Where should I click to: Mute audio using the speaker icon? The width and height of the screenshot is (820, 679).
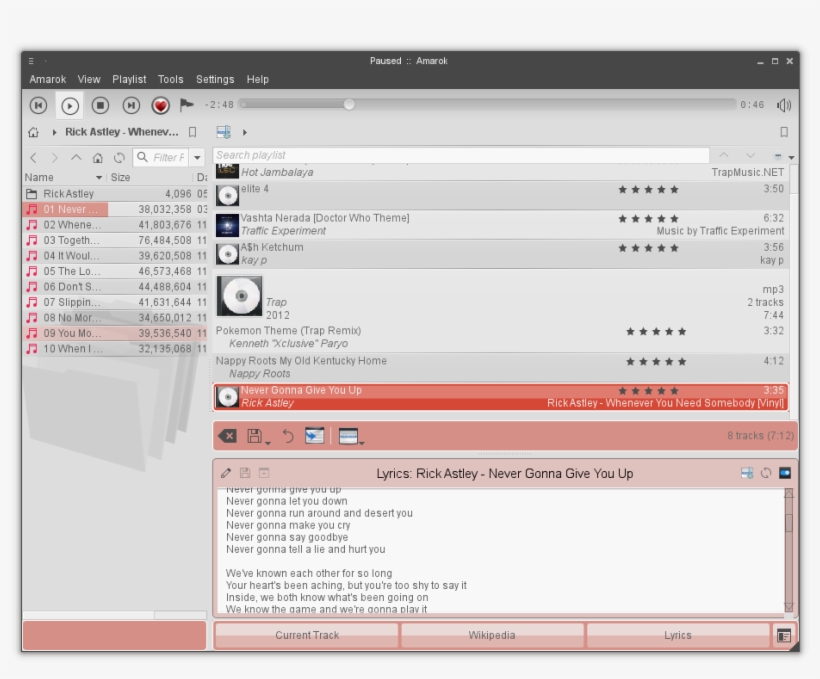coord(784,105)
